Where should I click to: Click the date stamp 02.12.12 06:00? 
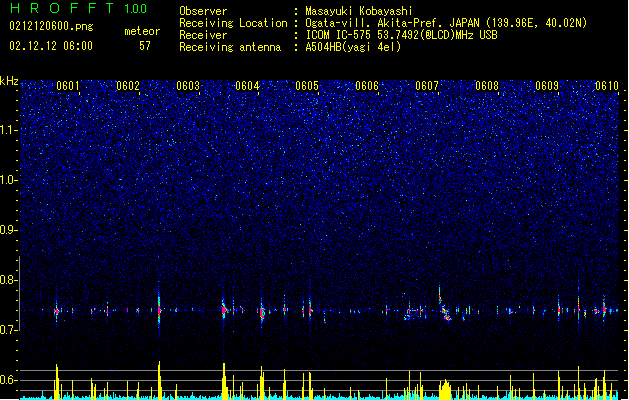(x=51, y=46)
